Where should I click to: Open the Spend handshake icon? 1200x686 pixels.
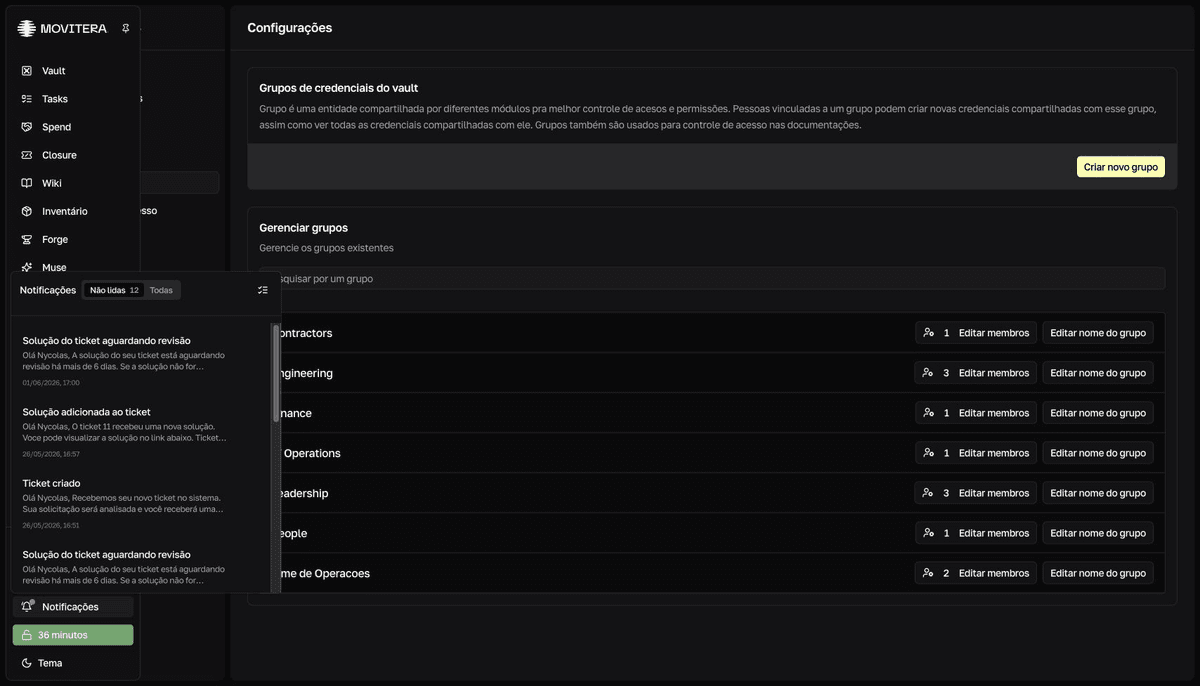(x=27, y=127)
